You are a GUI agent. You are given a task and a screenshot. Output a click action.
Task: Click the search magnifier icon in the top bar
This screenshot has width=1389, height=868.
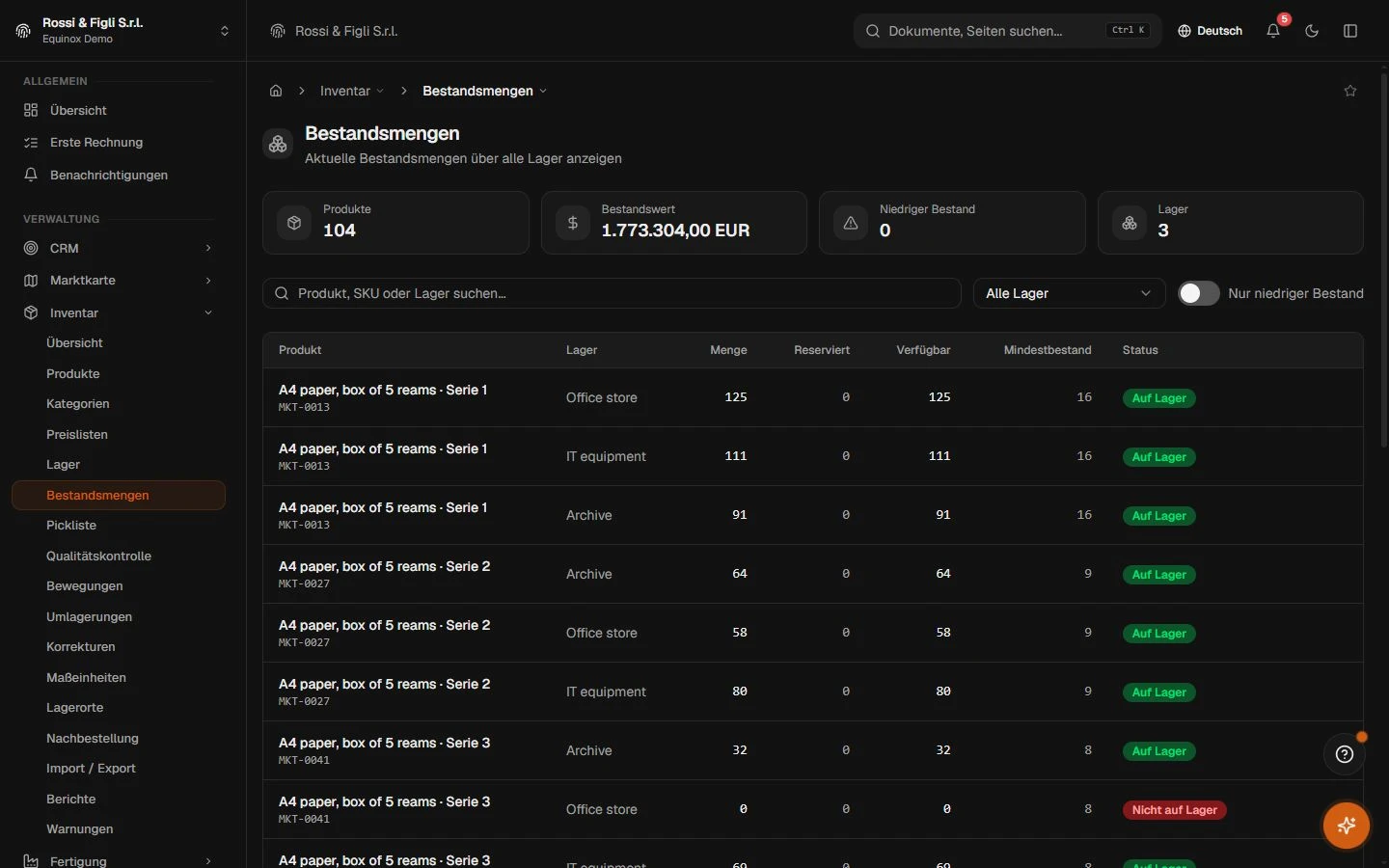(873, 31)
